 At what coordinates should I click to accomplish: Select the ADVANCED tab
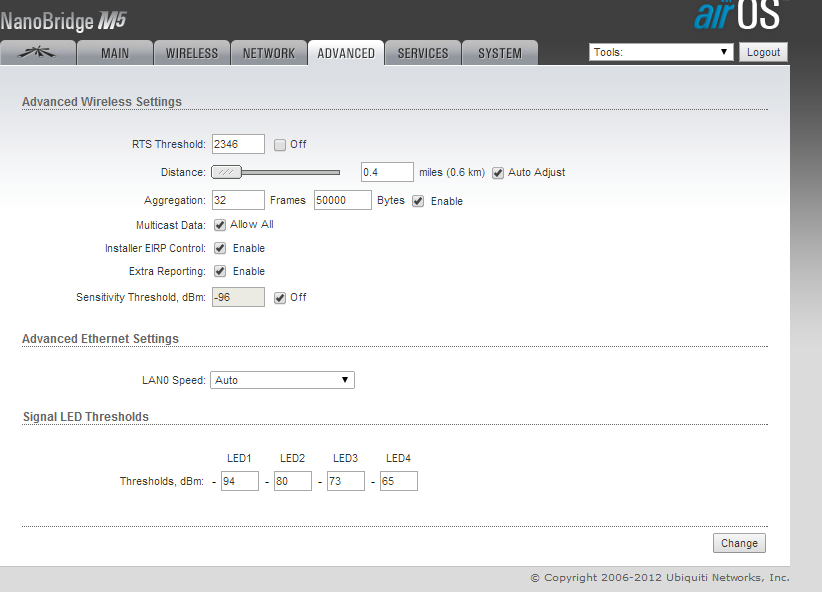(346, 53)
